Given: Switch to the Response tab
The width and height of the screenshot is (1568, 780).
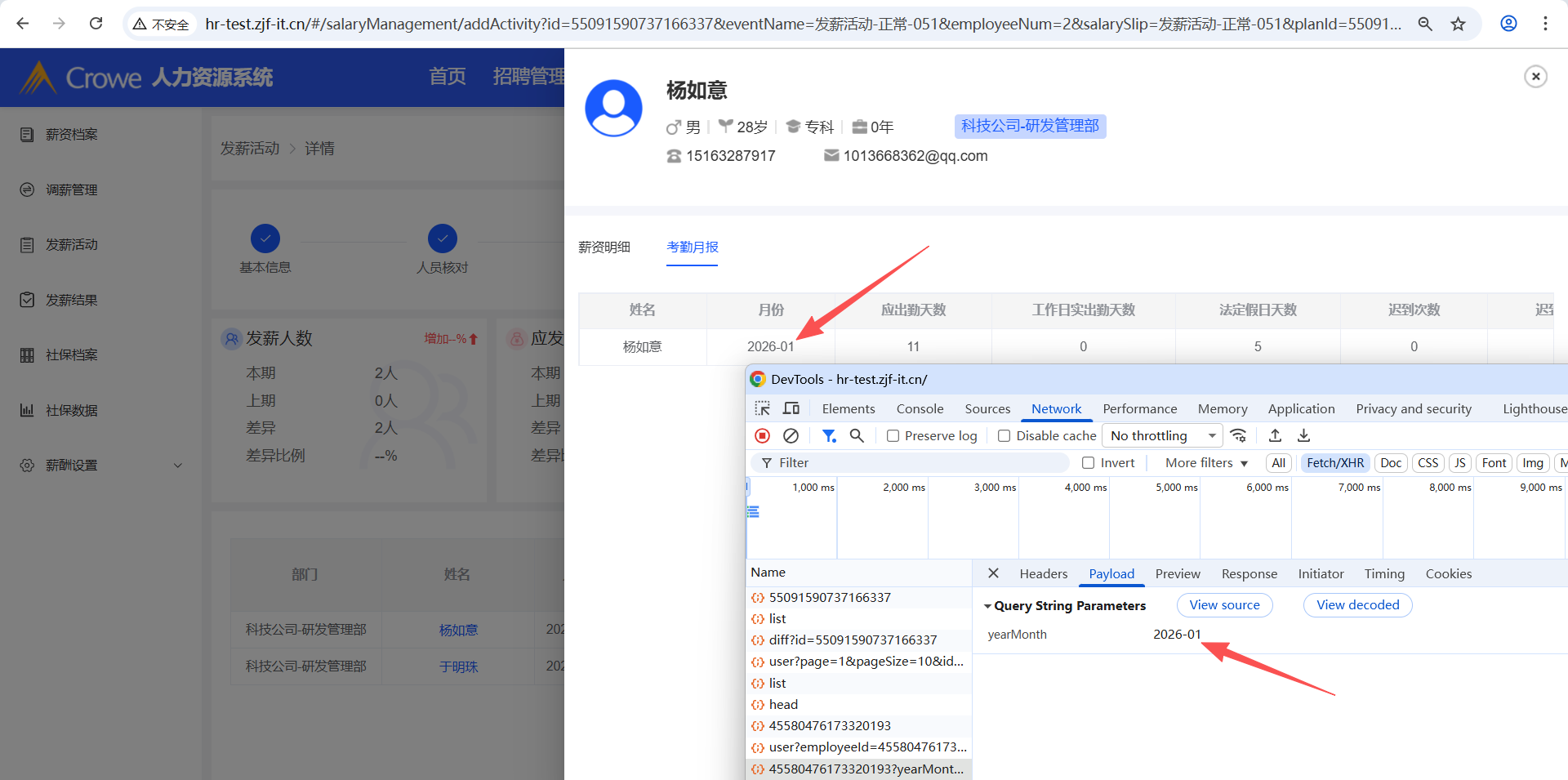Looking at the screenshot, I should (x=1249, y=574).
